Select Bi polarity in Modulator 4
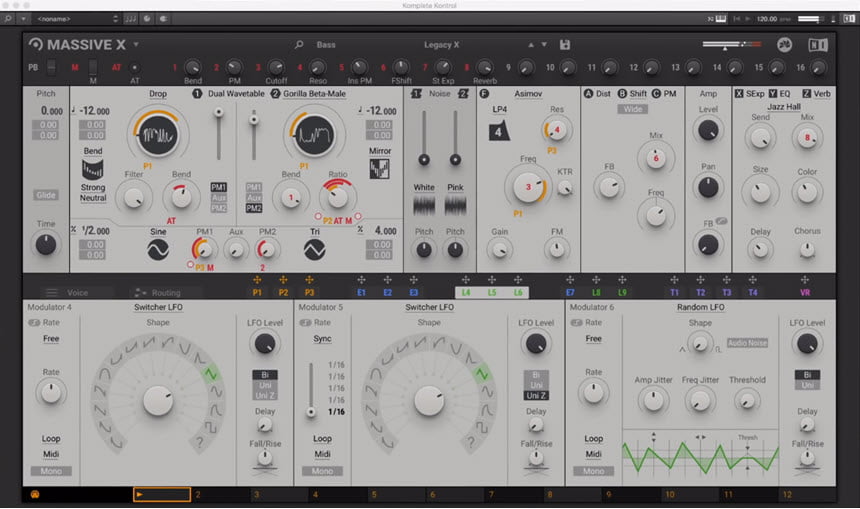The height and width of the screenshot is (509, 860). pos(265,375)
